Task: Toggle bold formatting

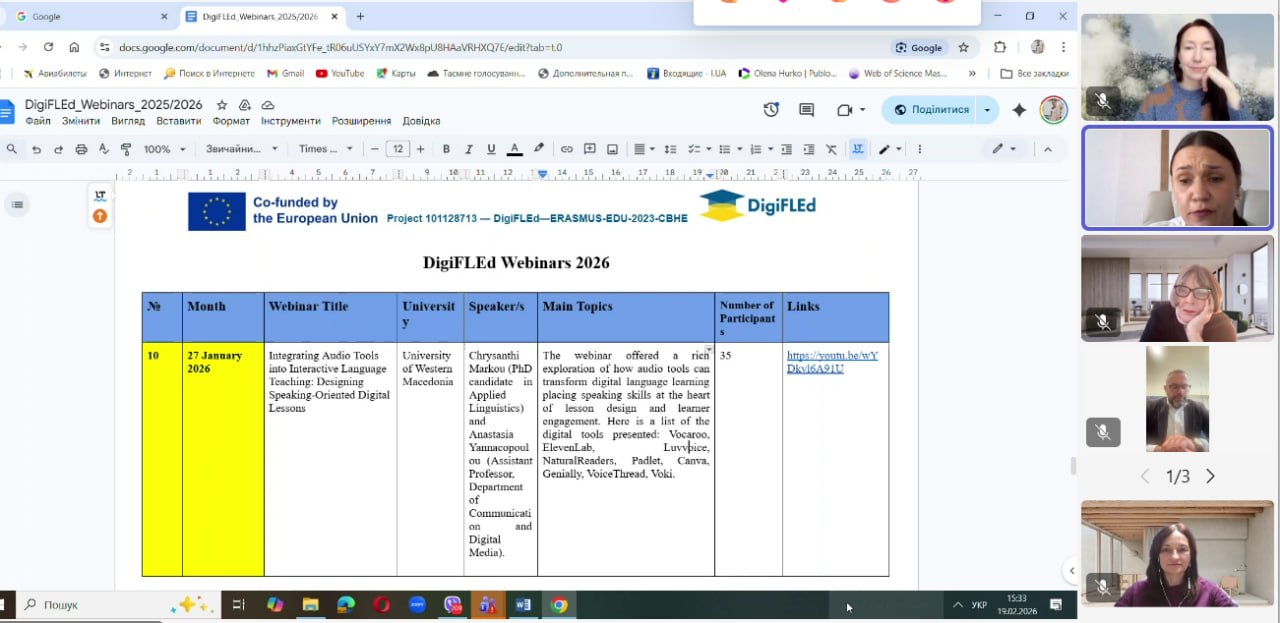Action: [446, 149]
